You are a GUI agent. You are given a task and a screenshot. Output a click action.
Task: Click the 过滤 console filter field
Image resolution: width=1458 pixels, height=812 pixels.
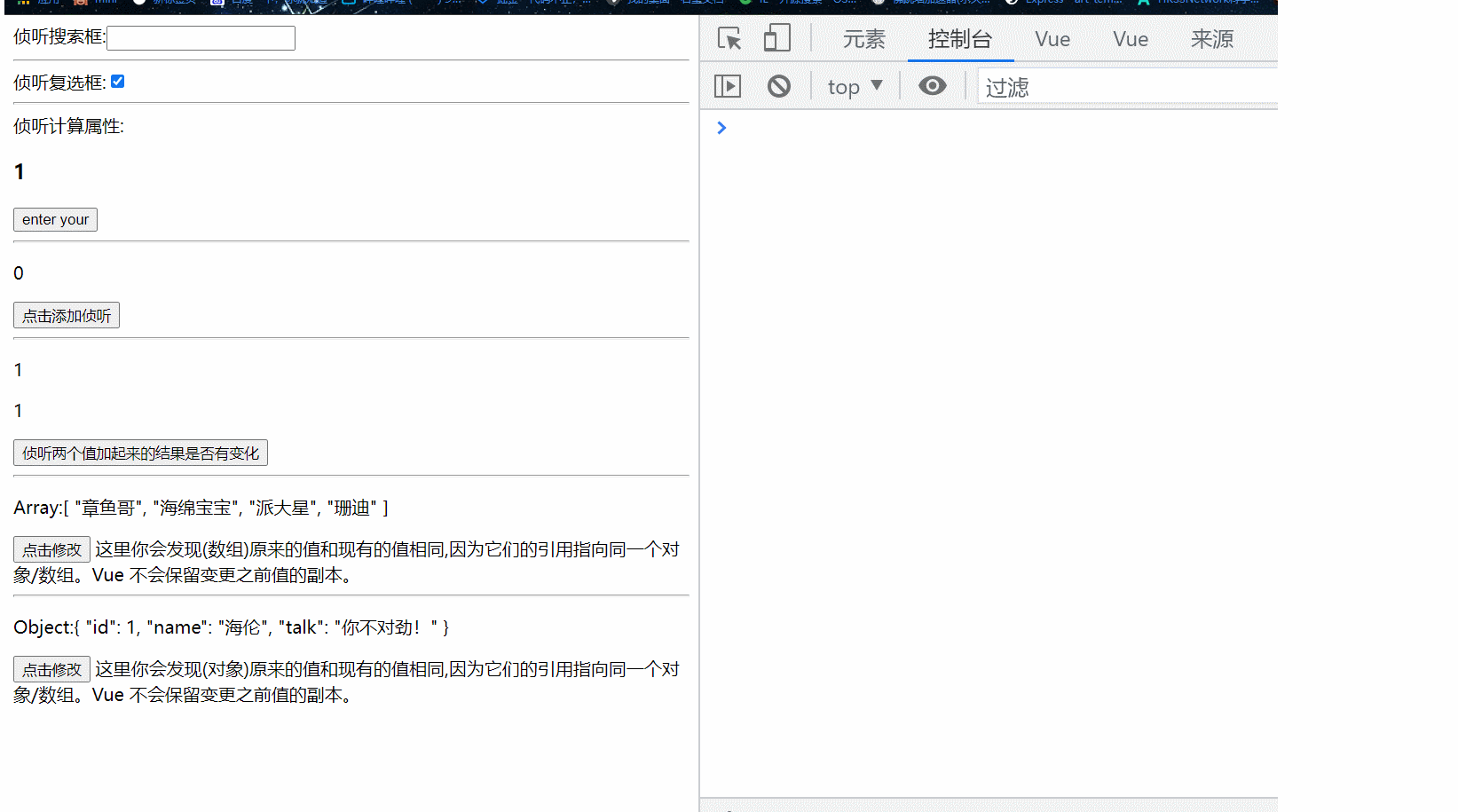1065,86
